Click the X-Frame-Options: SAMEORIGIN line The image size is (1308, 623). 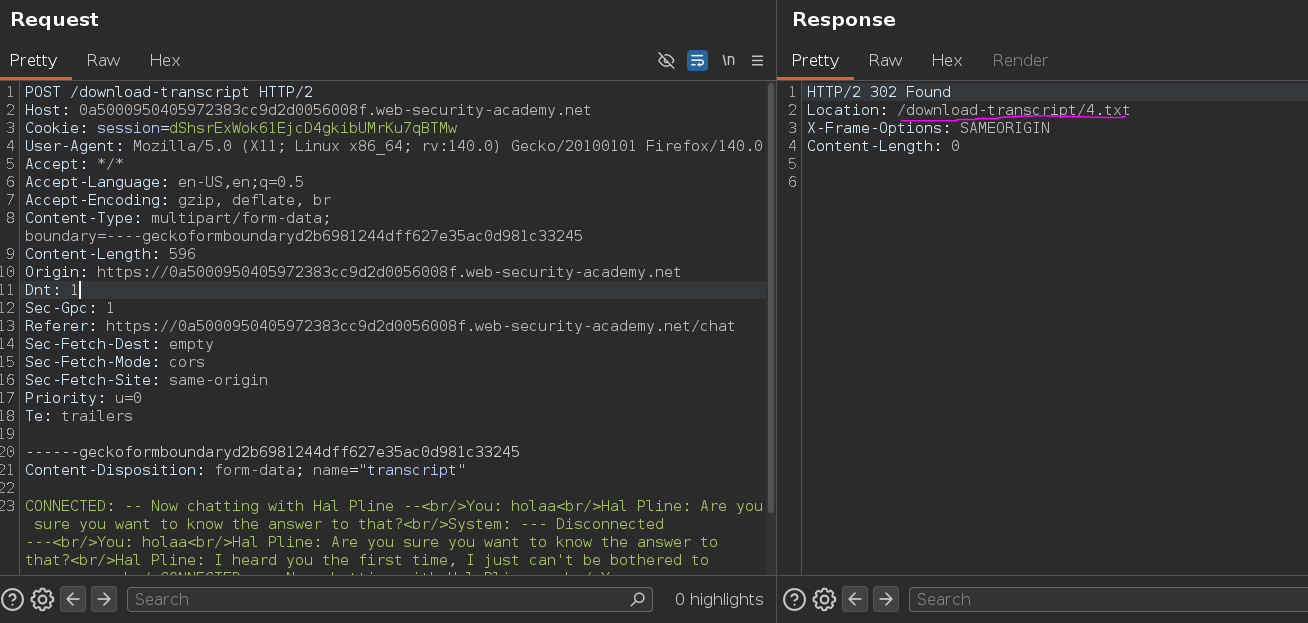coord(928,128)
